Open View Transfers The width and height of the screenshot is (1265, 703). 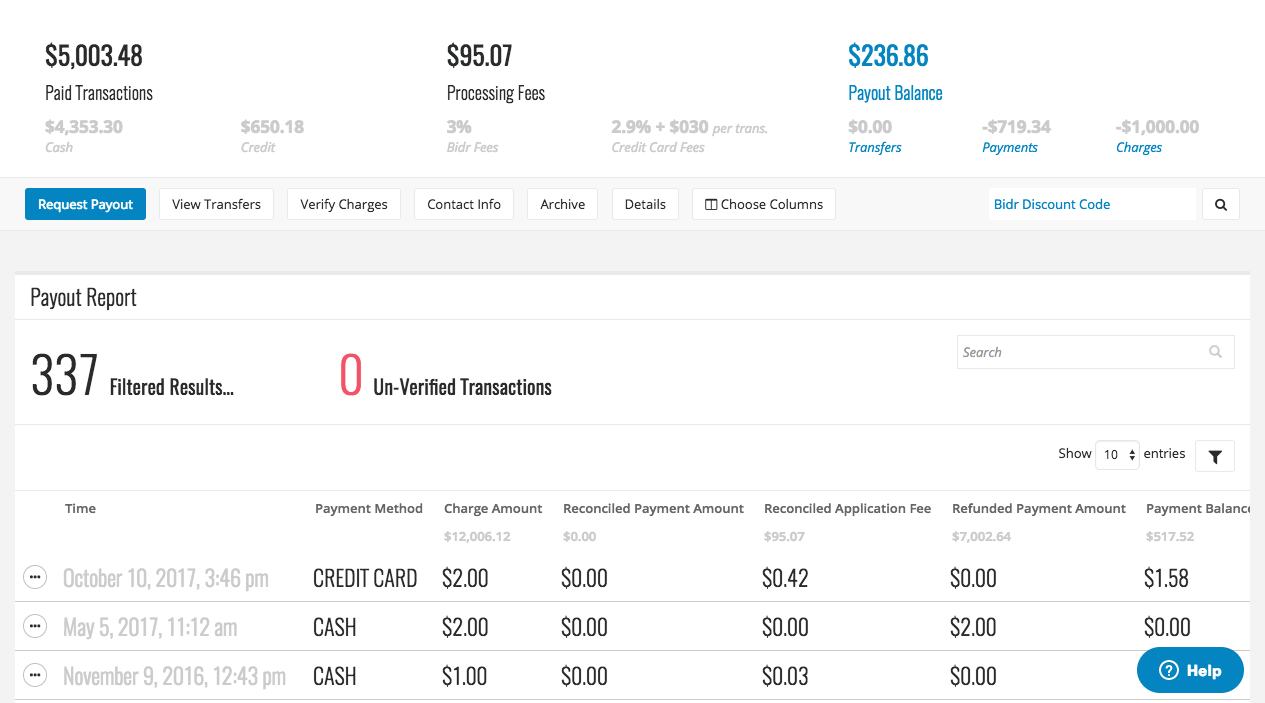(216, 204)
